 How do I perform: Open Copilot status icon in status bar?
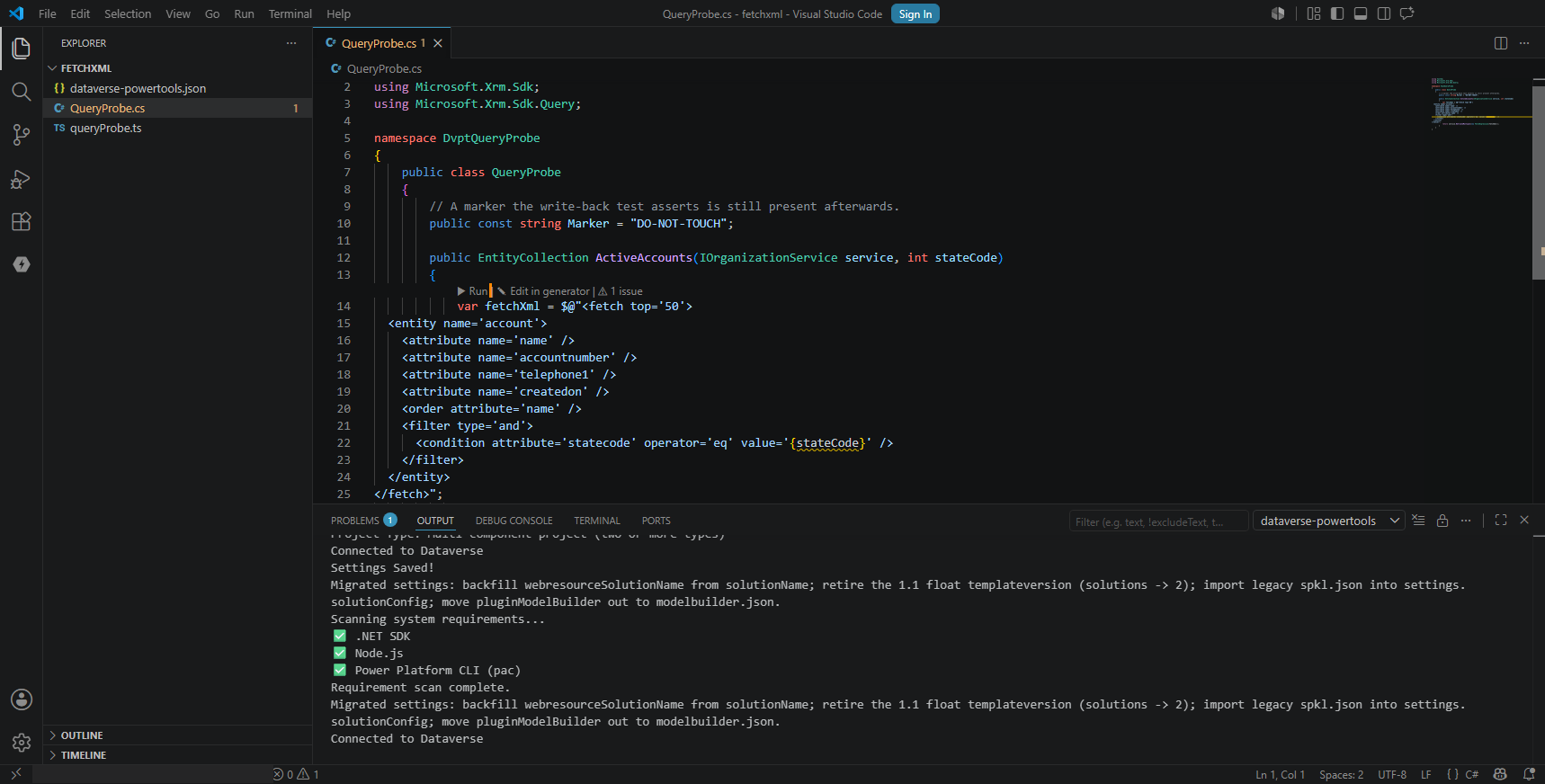[x=1500, y=774]
